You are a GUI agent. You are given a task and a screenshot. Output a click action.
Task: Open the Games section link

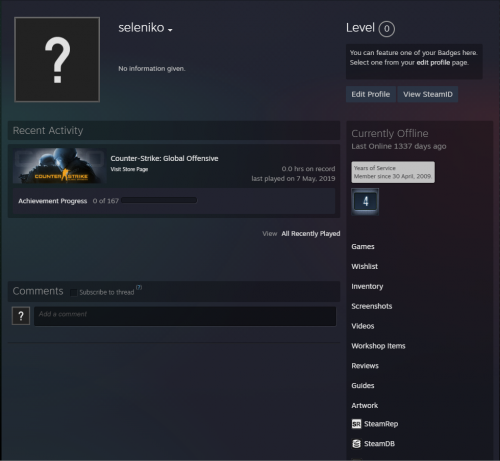(x=363, y=247)
